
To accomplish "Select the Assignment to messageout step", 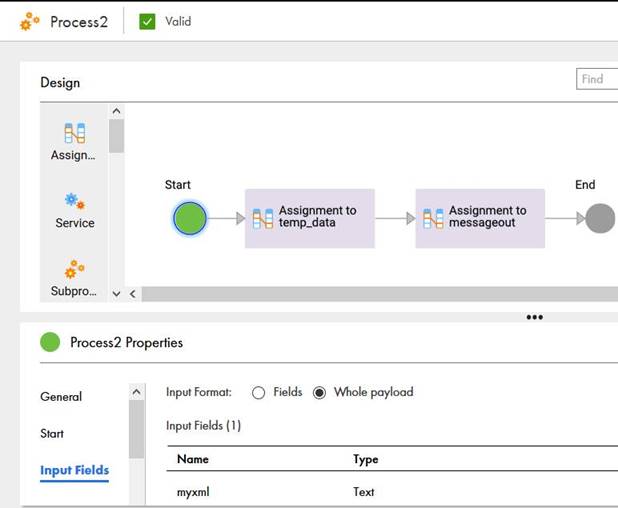I will [x=480, y=218].
